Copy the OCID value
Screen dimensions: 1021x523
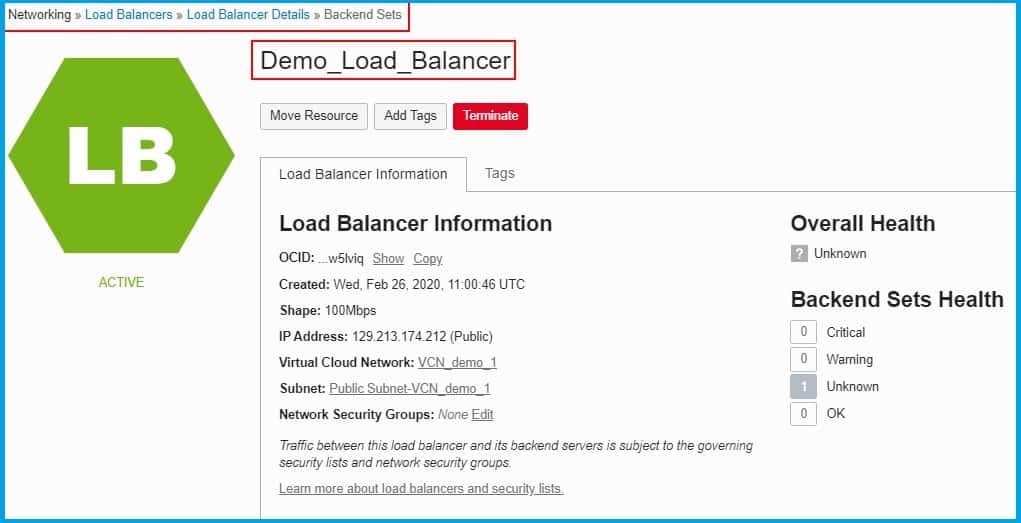pyautogui.click(x=428, y=259)
